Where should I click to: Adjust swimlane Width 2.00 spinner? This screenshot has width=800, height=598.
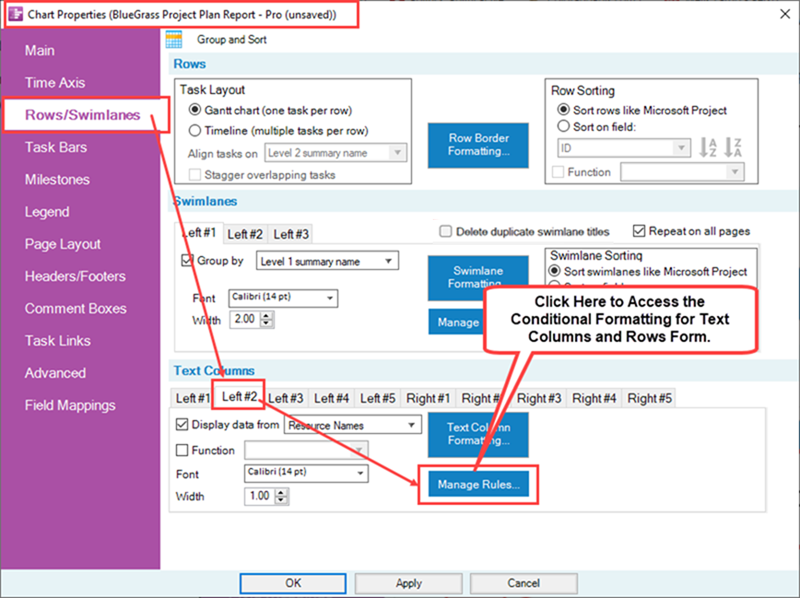(x=267, y=319)
